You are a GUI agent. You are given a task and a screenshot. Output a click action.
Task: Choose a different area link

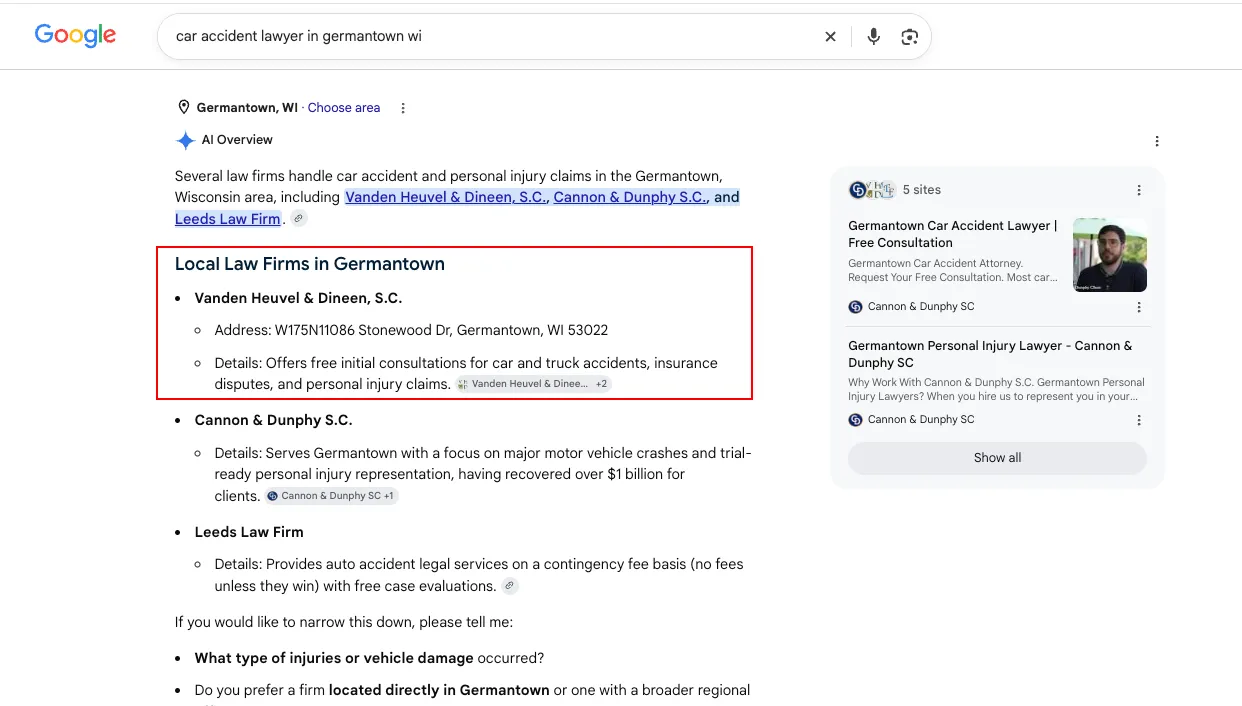pyautogui.click(x=344, y=108)
